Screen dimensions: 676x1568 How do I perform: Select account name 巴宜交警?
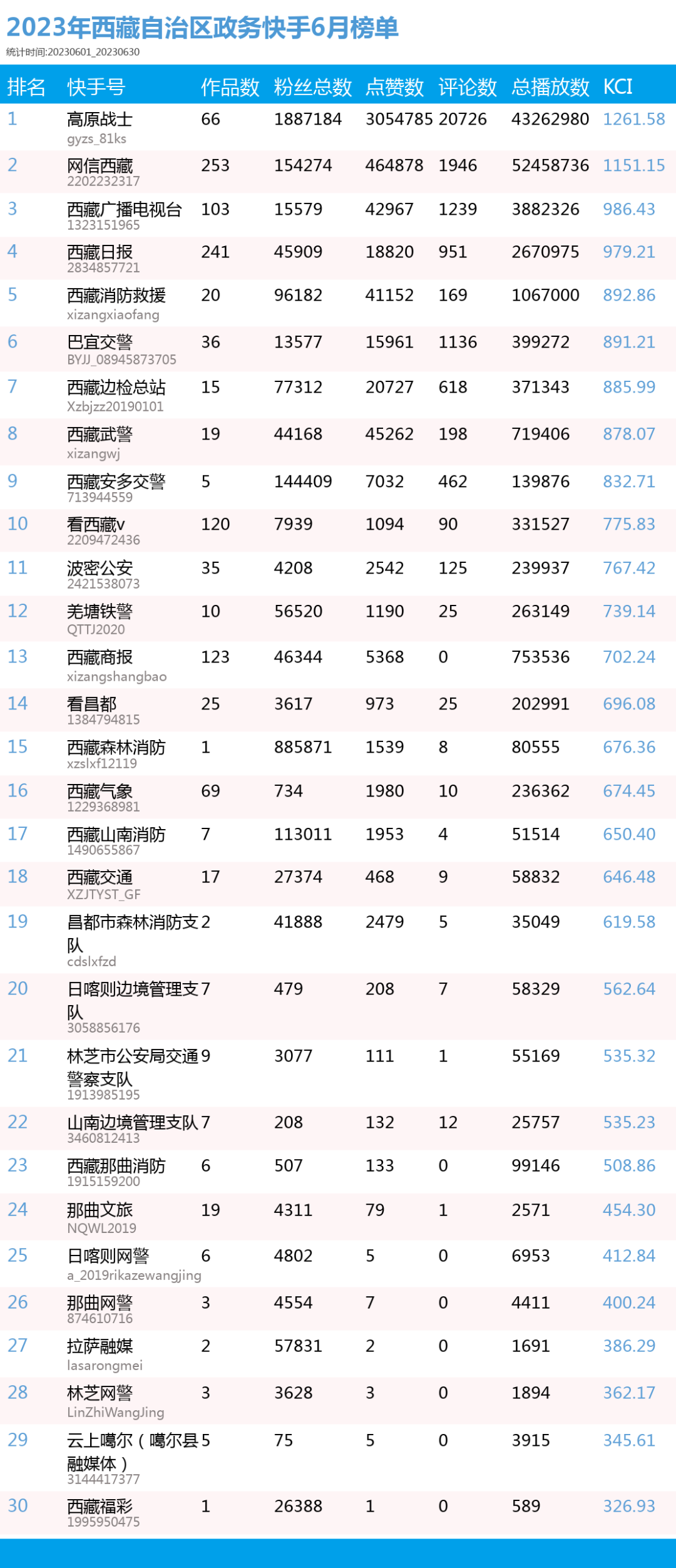(x=100, y=342)
